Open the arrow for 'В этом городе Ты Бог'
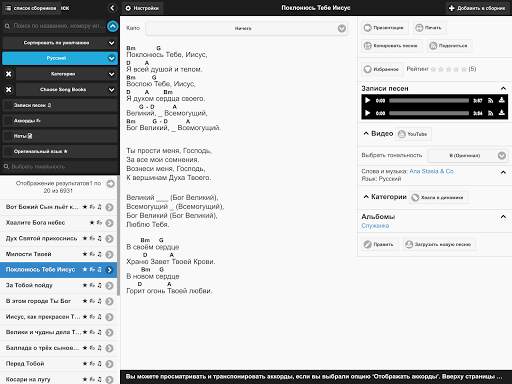This screenshot has height=384, width=512. coord(109,301)
